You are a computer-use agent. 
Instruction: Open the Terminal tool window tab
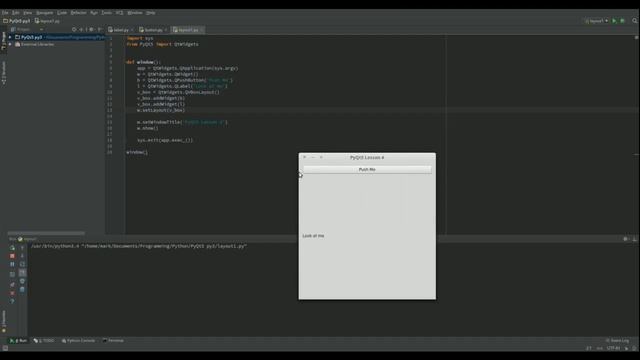(x=113, y=340)
